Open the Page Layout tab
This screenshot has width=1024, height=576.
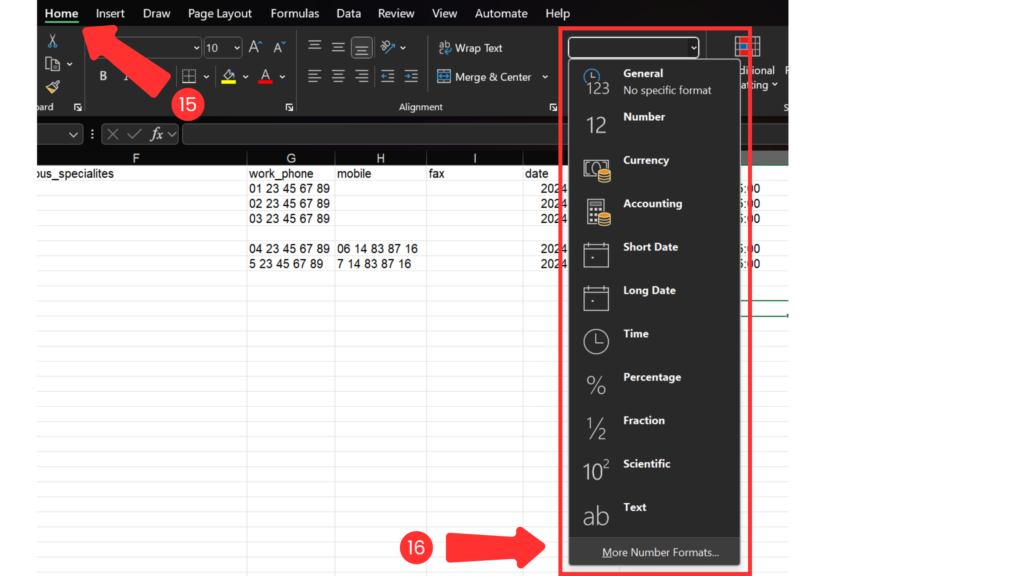point(219,13)
